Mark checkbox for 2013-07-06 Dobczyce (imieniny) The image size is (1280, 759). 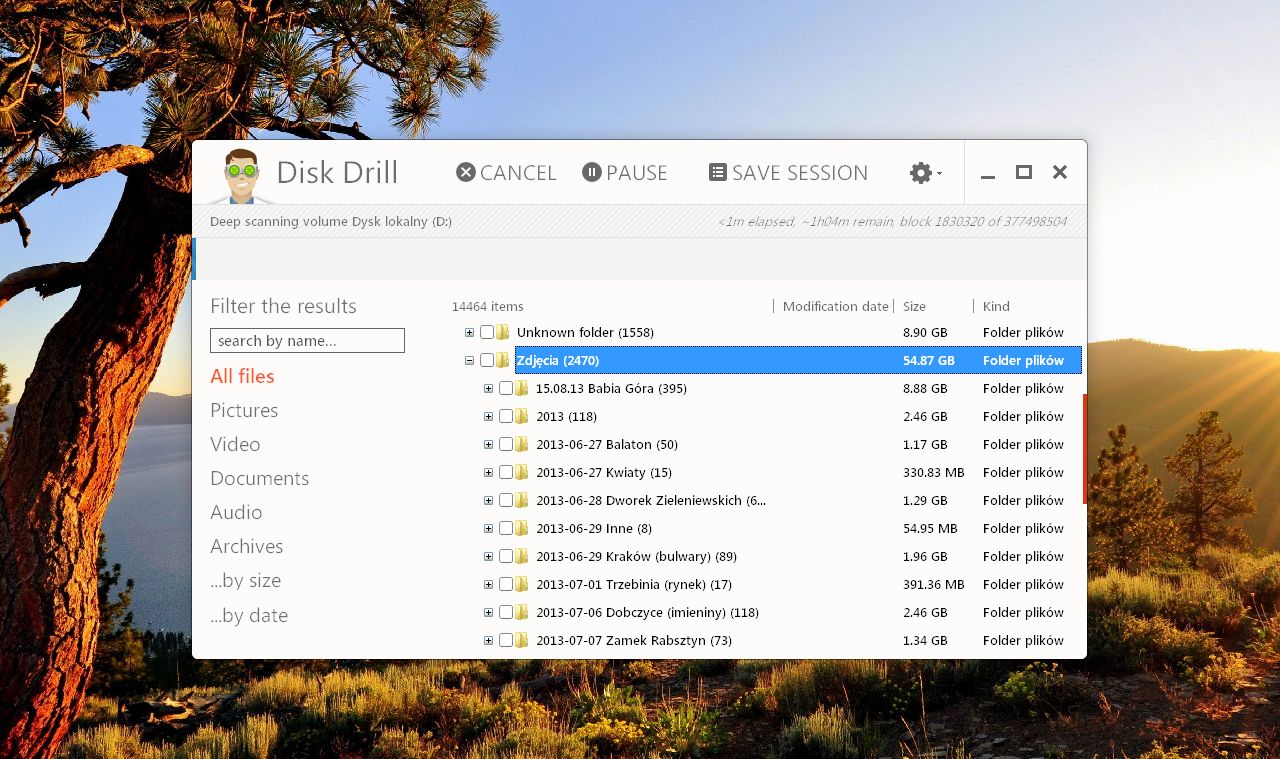tap(506, 612)
